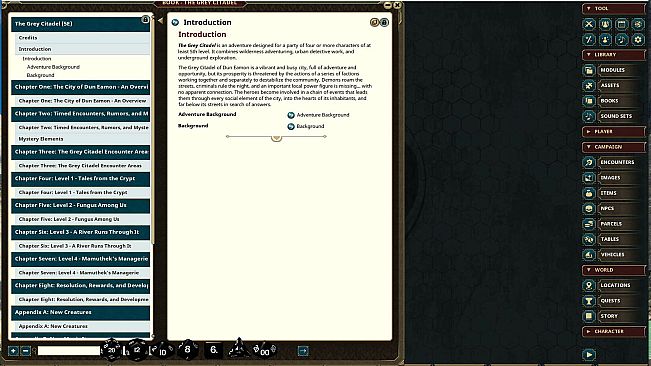This screenshot has width=651, height=366.
Task: Click the Parcels icon
Action: 589,224
